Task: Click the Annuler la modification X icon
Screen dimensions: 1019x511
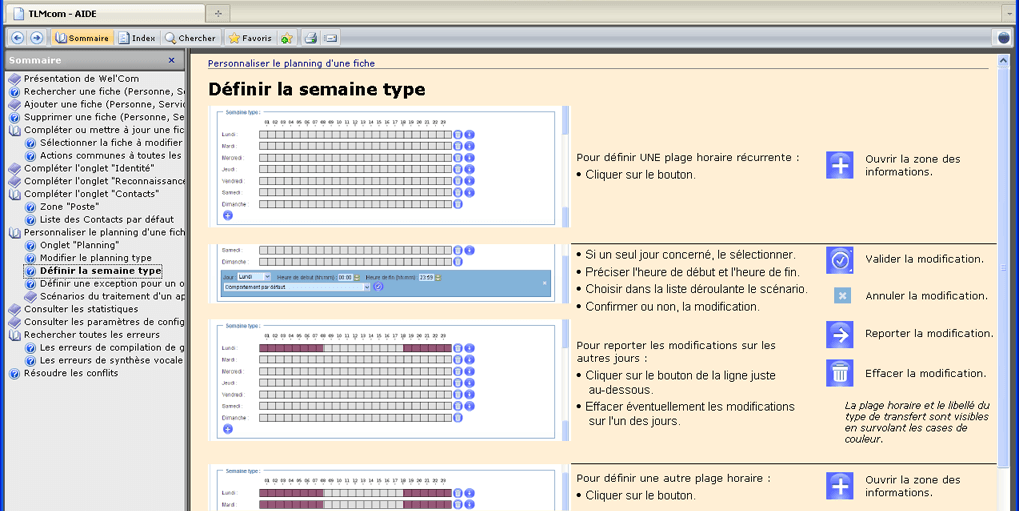Action: pyautogui.click(x=841, y=296)
